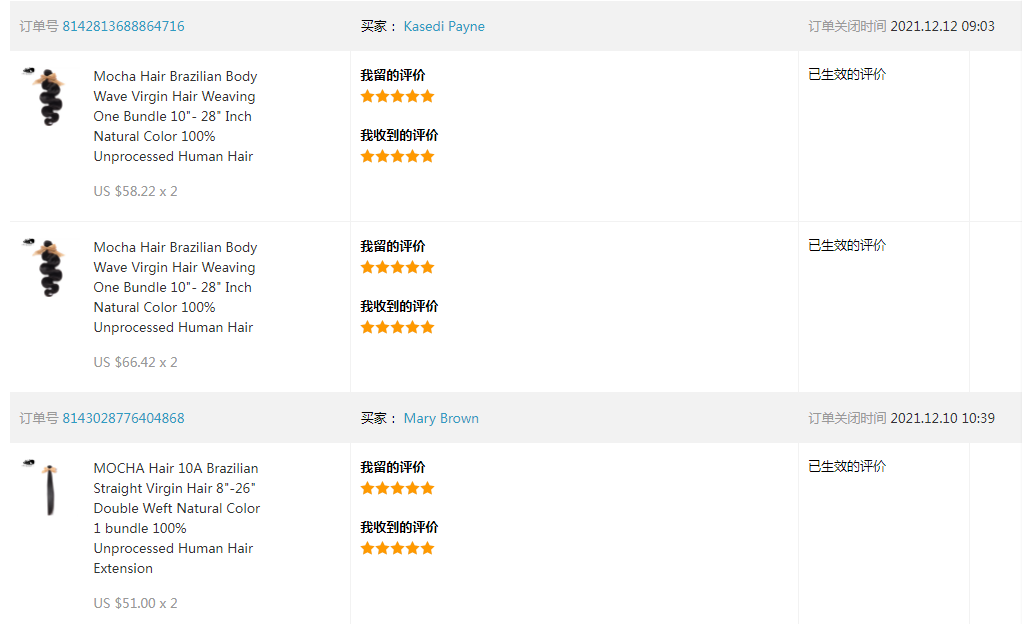The width and height of the screenshot is (1022, 624).
Task: Click the first star in Kasedi's 我收到的评价 rating
Action: pyautogui.click(x=368, y=155)
